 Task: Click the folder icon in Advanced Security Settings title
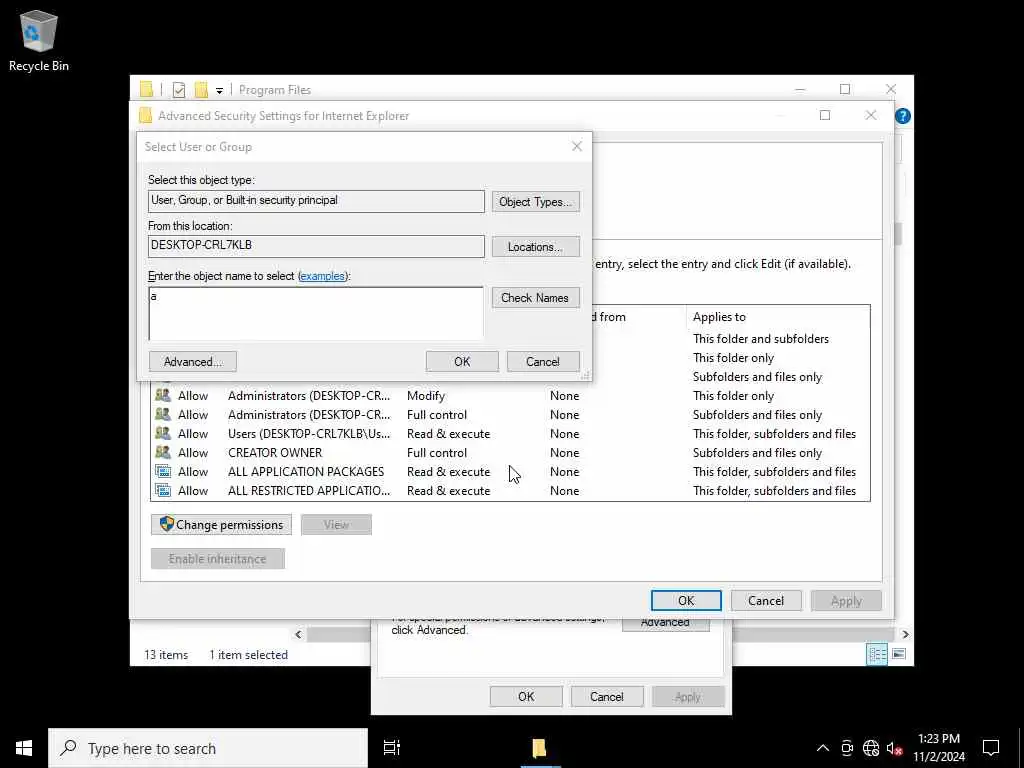pyautogui.click(x=145, y=116)
